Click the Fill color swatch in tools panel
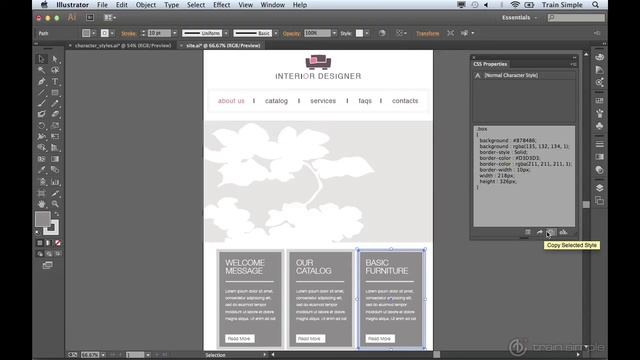640x360 pixels. click(x=42, y=219)
